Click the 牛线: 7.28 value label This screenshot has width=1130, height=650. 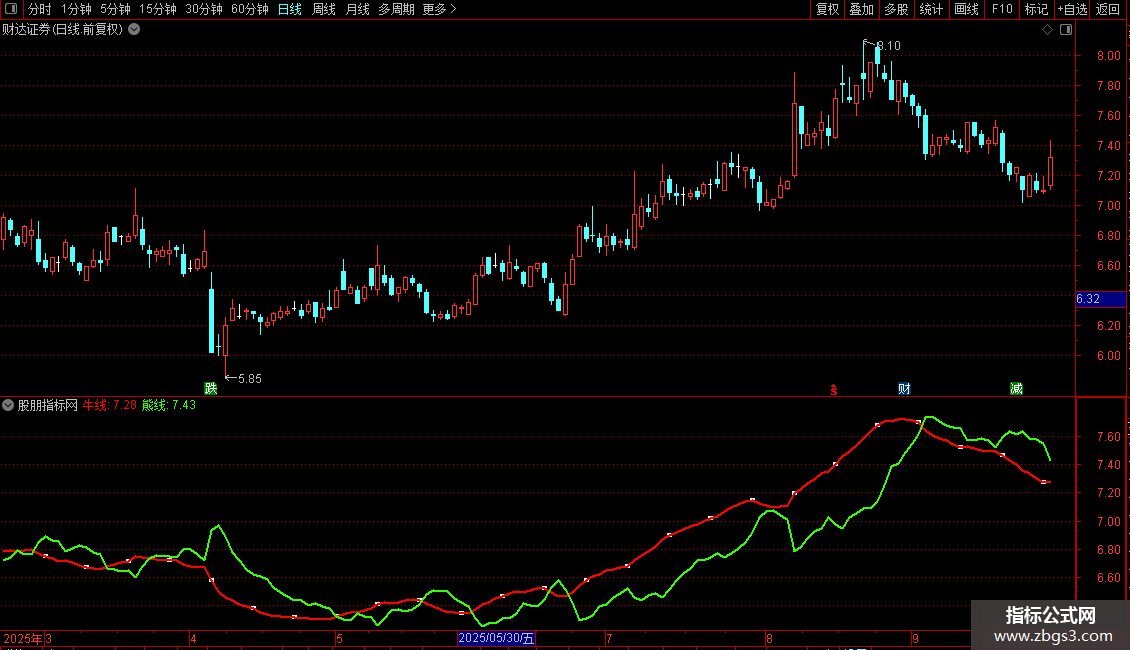(x=110, y=405)
